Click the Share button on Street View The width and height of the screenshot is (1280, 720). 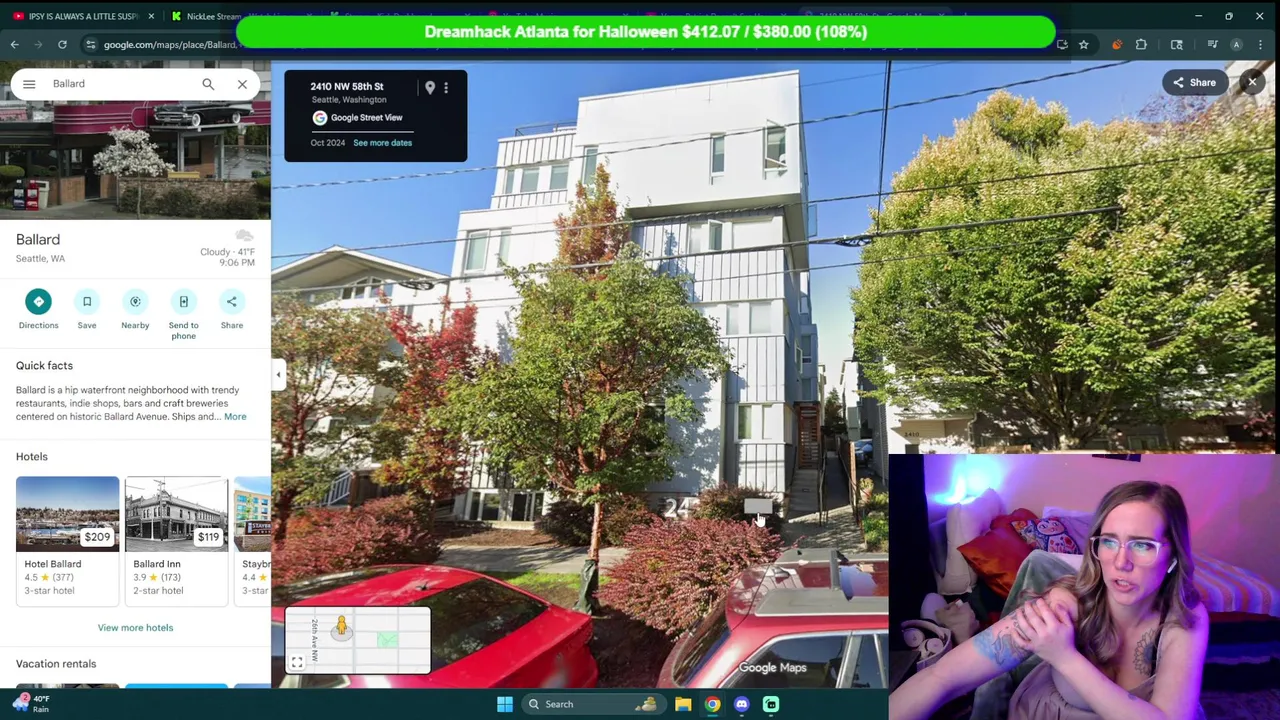click(x=1194, y=83)
